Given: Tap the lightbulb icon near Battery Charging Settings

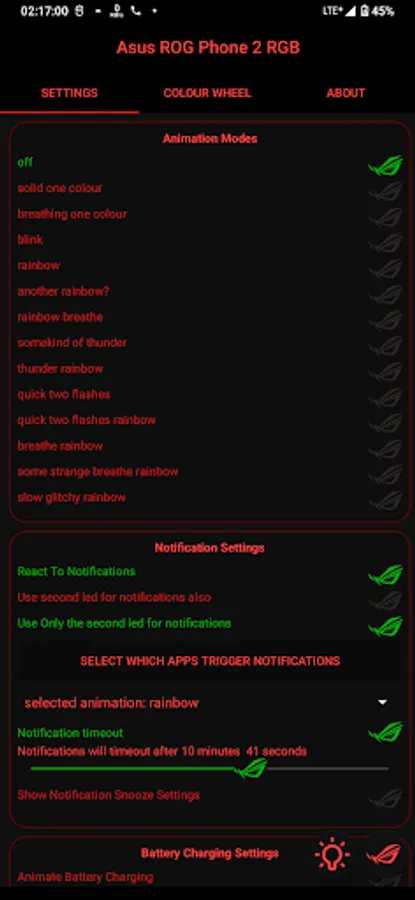Looking at the screenshot, I should click(332, 855).
